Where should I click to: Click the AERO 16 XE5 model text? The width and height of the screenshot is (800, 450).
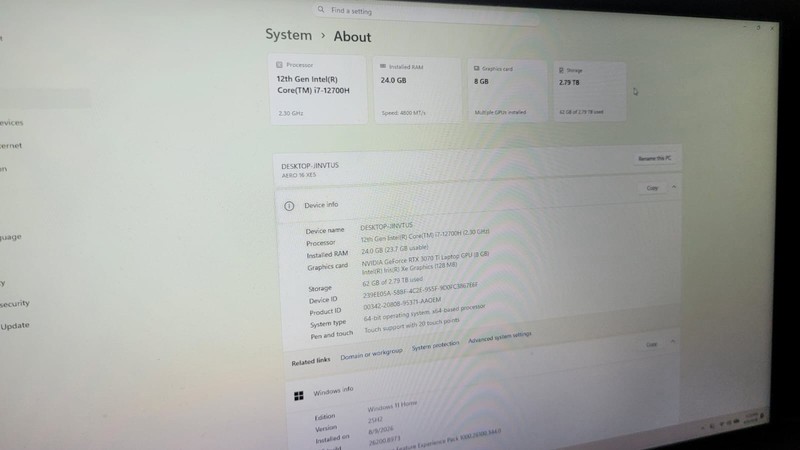(x=299, y=175)
